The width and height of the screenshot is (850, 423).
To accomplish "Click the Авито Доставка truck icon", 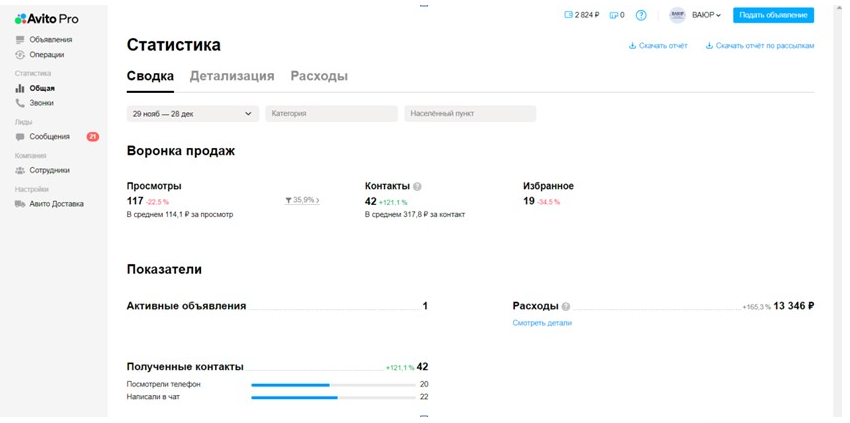I will pyautogui.click(x=20, y=204).
